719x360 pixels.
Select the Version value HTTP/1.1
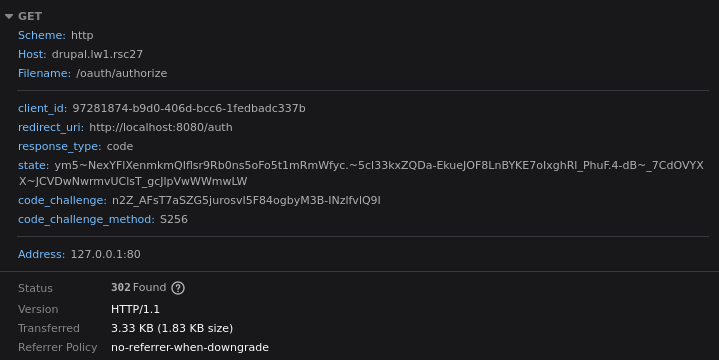click(135, 309)
